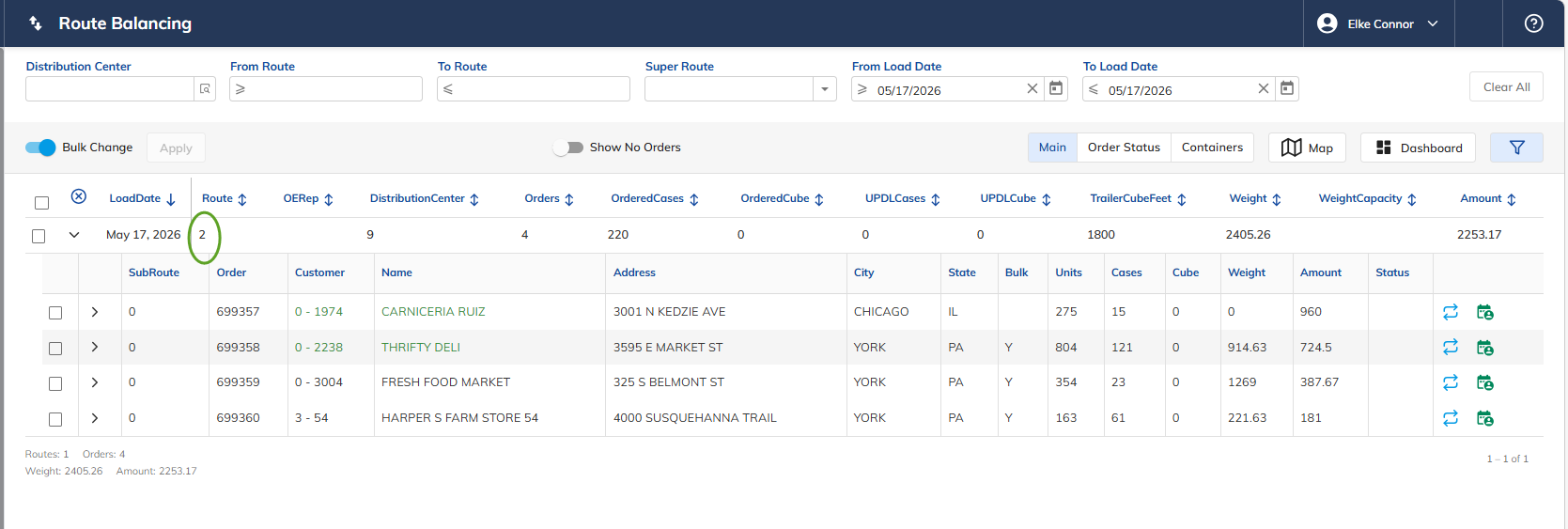Select checkbox for order 699358
This screenshot has height=529, width=1568.
click(55, 349)
